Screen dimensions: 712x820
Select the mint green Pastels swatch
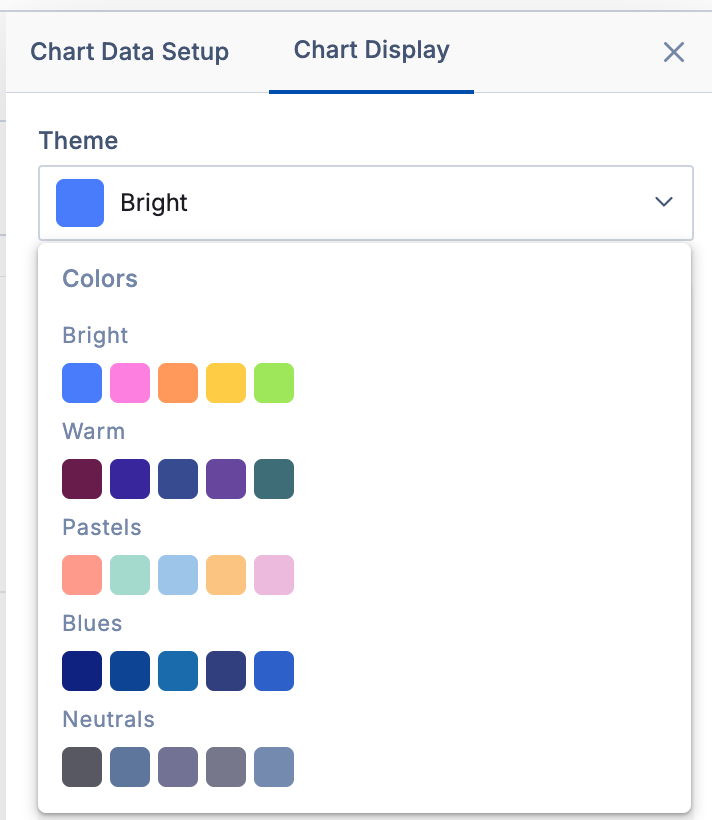130,575
